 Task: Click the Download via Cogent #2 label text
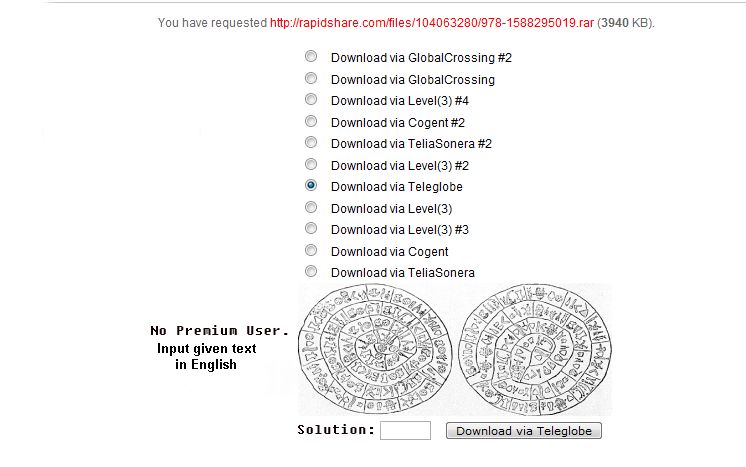coord(398,123)
